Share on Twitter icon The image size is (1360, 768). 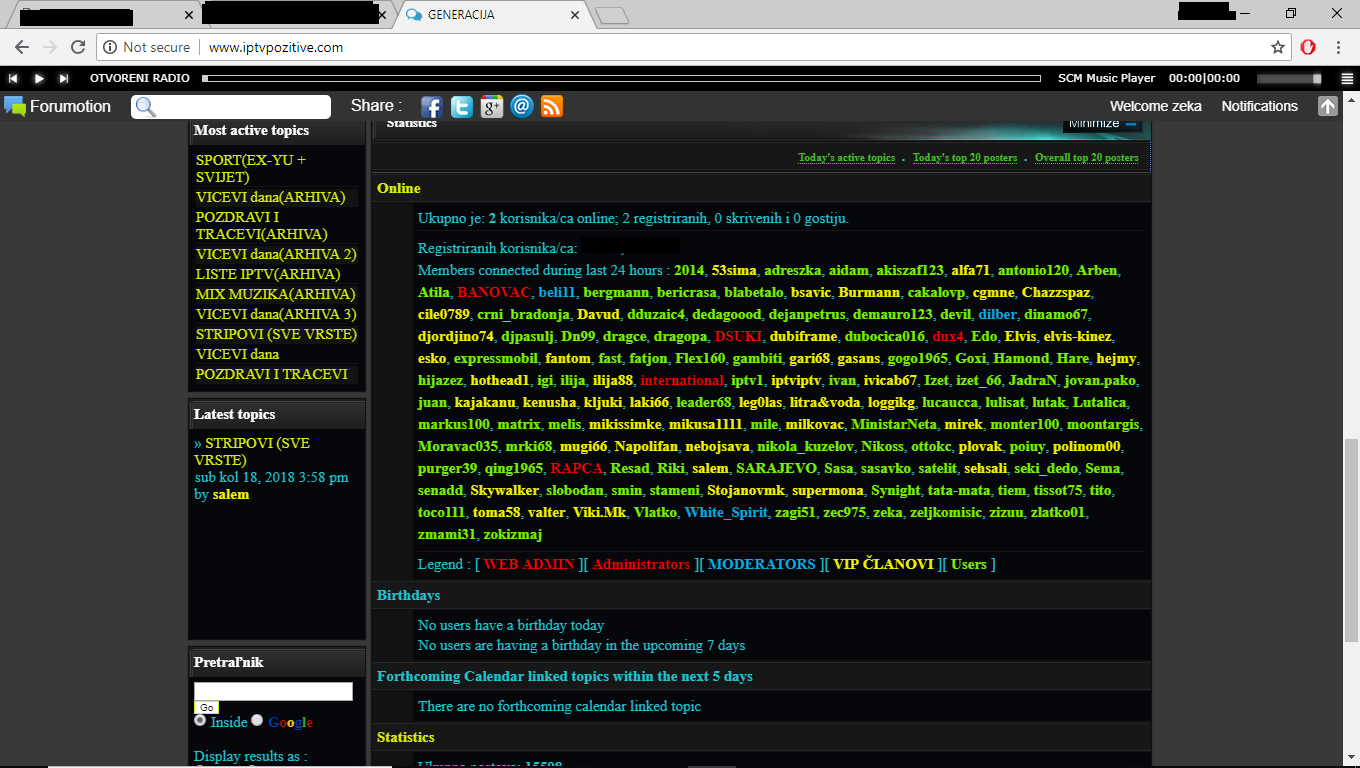click(x=461, y=107)
